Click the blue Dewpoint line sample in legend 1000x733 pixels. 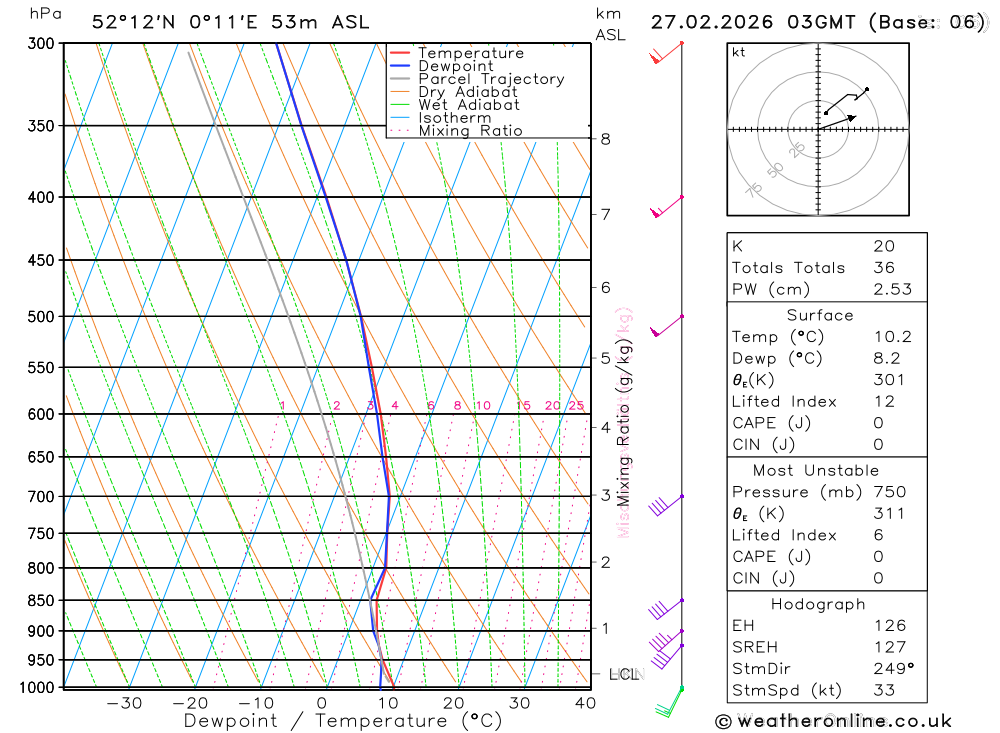399,66
